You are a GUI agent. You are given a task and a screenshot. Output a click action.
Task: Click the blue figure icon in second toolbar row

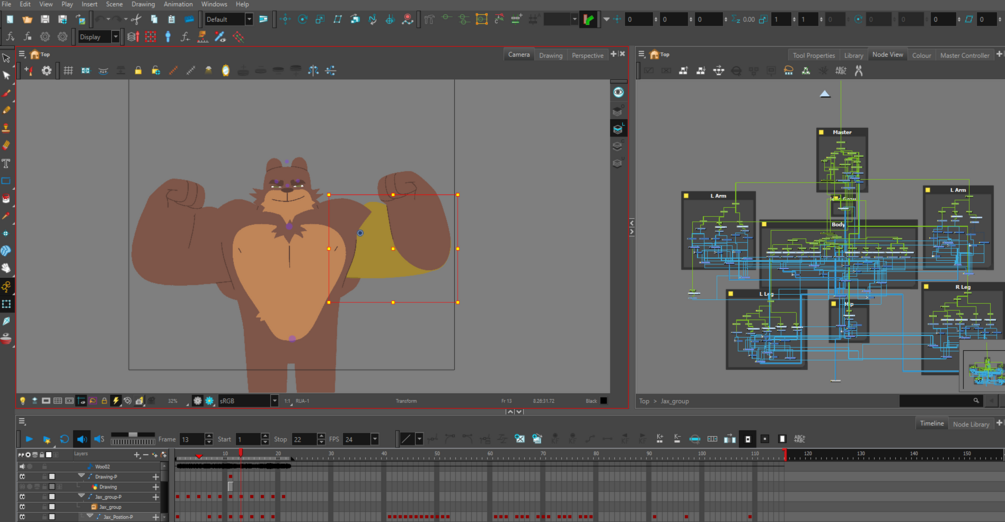pos(168,37)
